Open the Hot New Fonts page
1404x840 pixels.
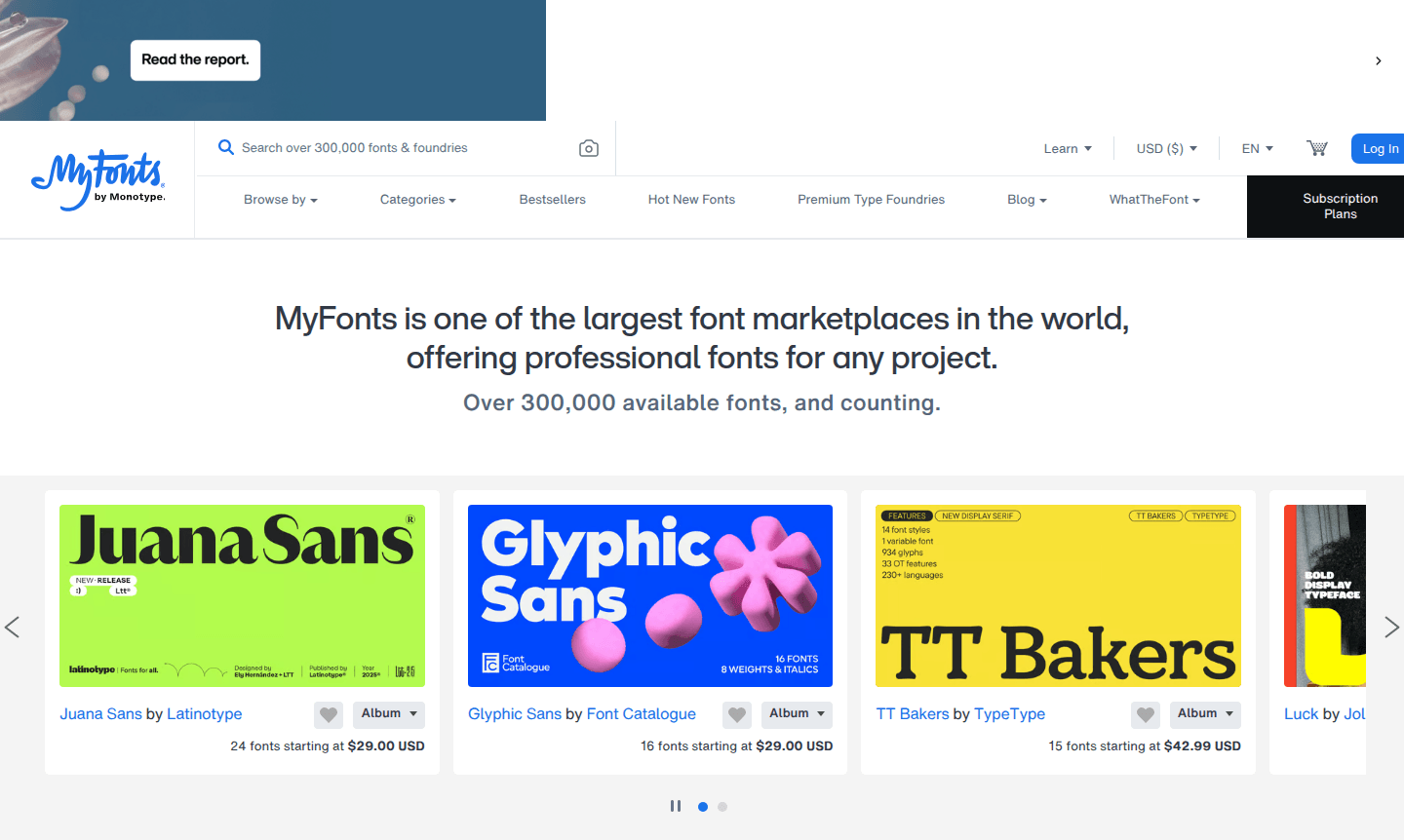click(x=691, y=199)
